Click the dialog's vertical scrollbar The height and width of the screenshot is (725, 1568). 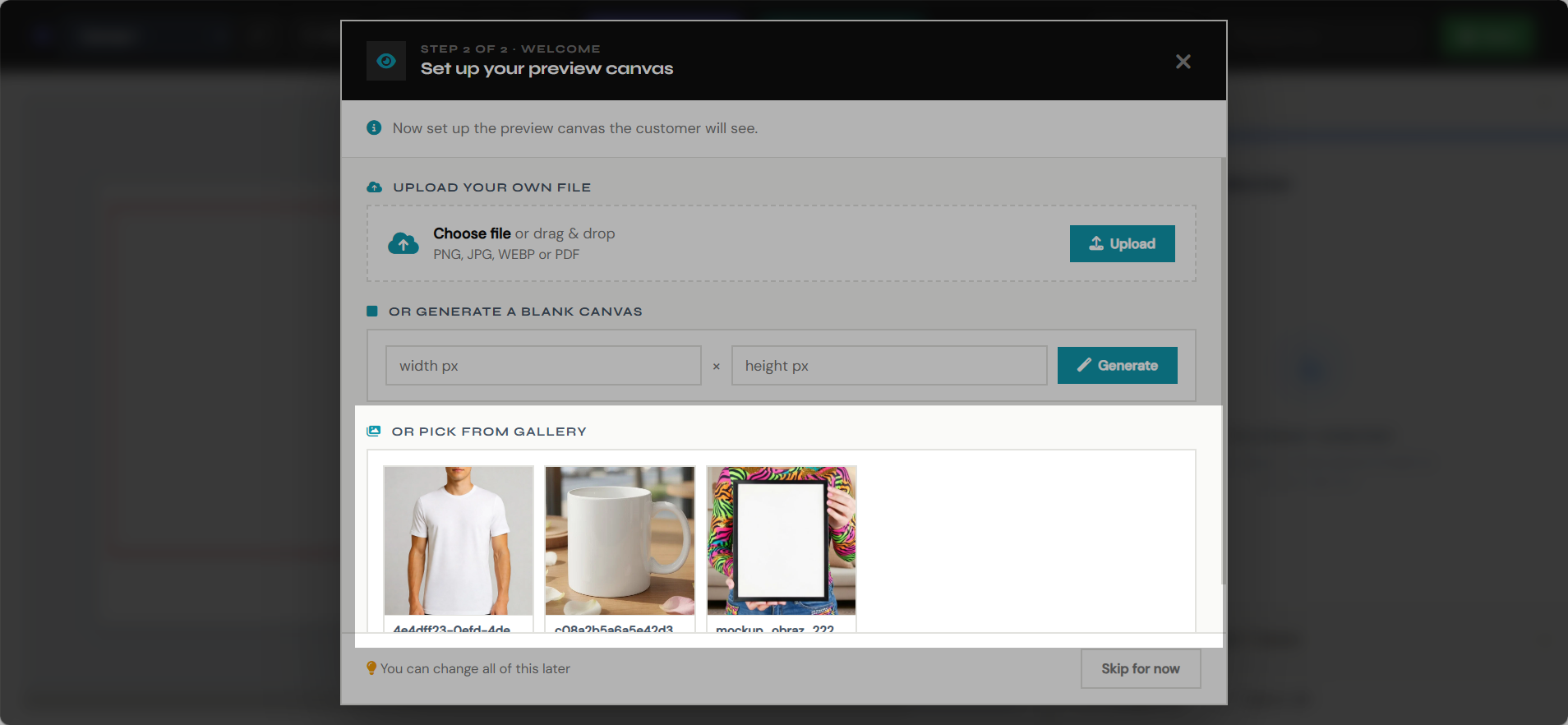point(1224,370)
